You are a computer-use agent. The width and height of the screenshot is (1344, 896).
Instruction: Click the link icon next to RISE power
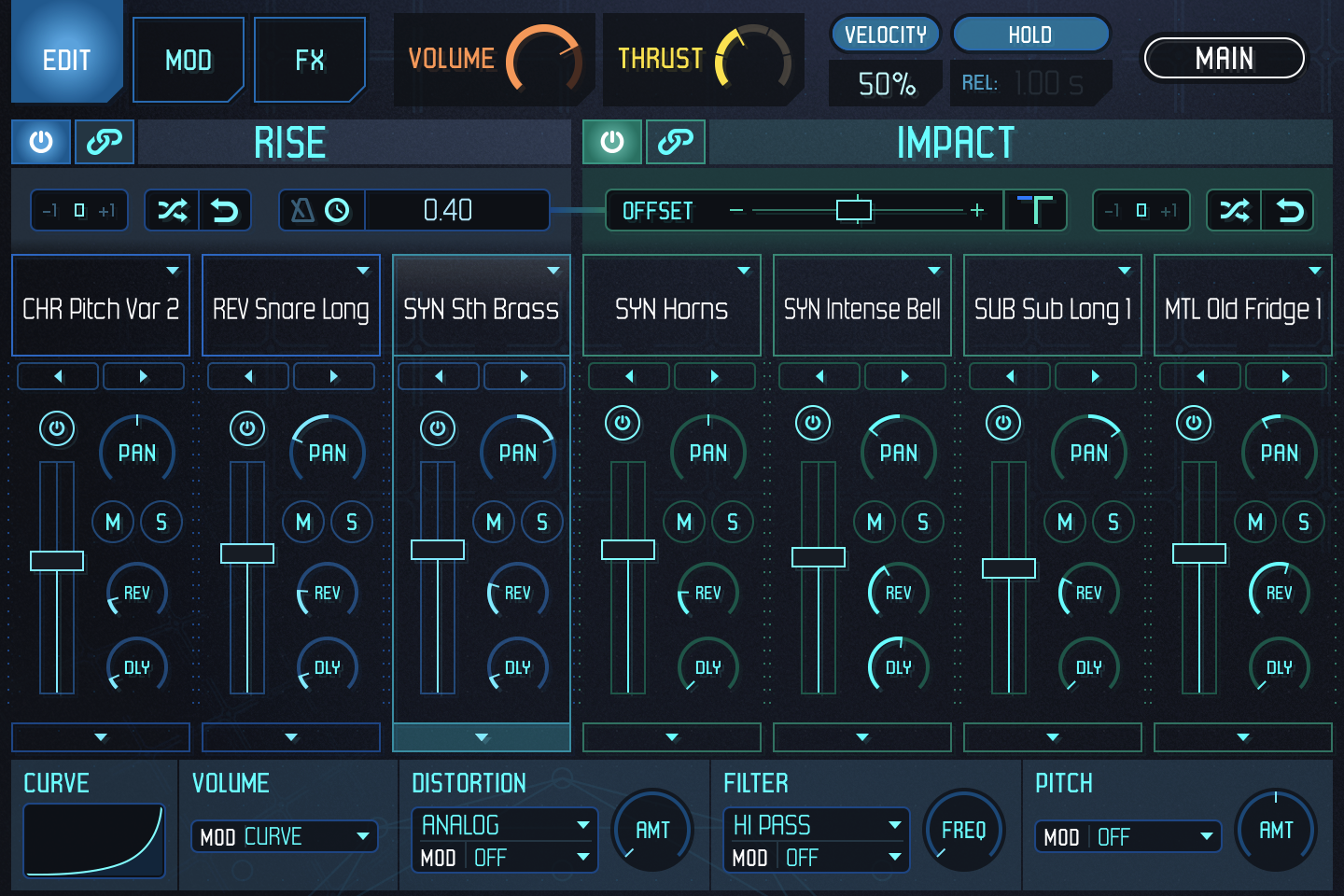pyautogui.click(x=104, y=142)
